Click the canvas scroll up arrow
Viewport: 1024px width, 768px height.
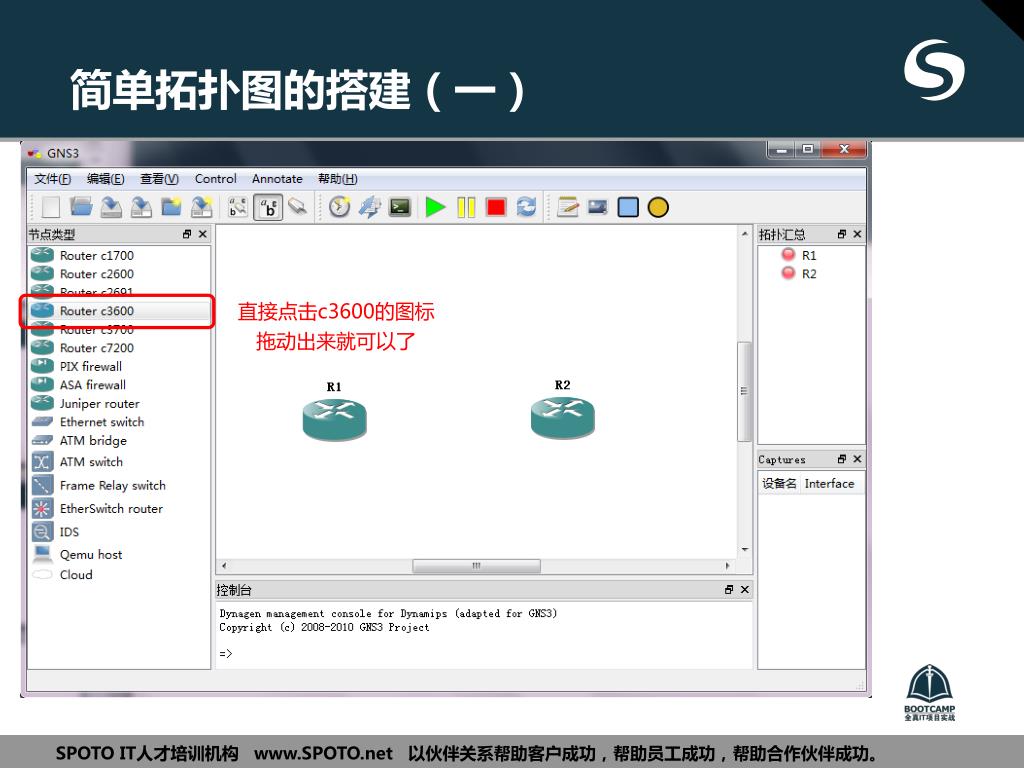tap(744, 233)
